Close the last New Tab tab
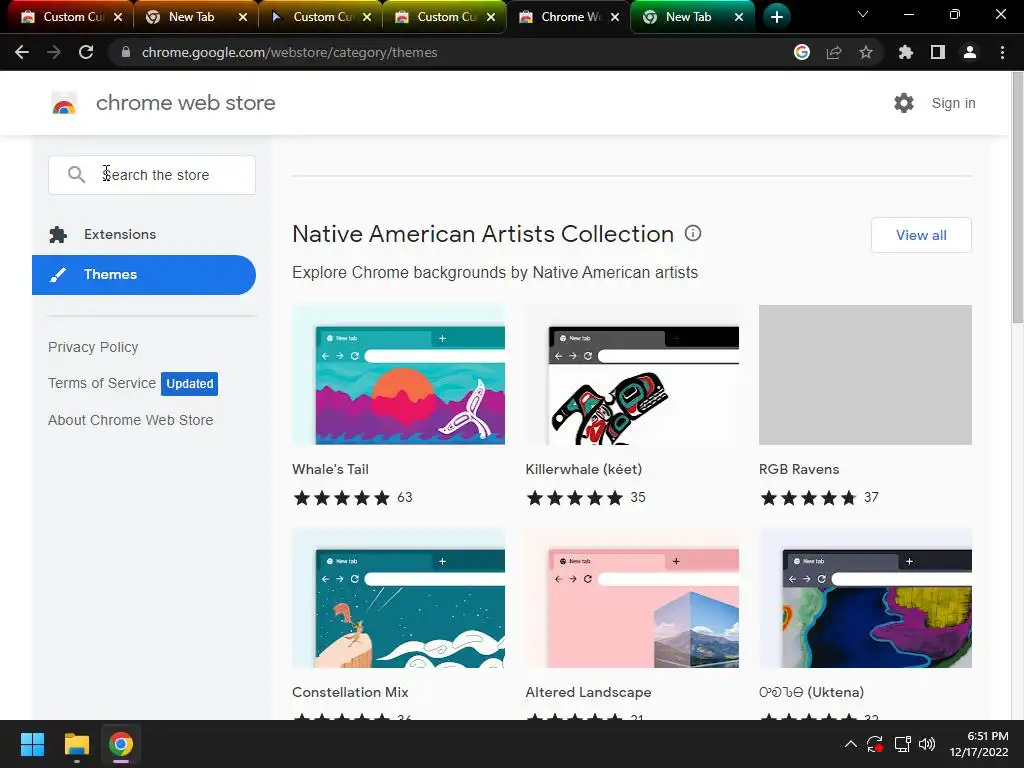The height and width of the screenshot is (768, 1024). pyautogui.click(x=739, y=17)
